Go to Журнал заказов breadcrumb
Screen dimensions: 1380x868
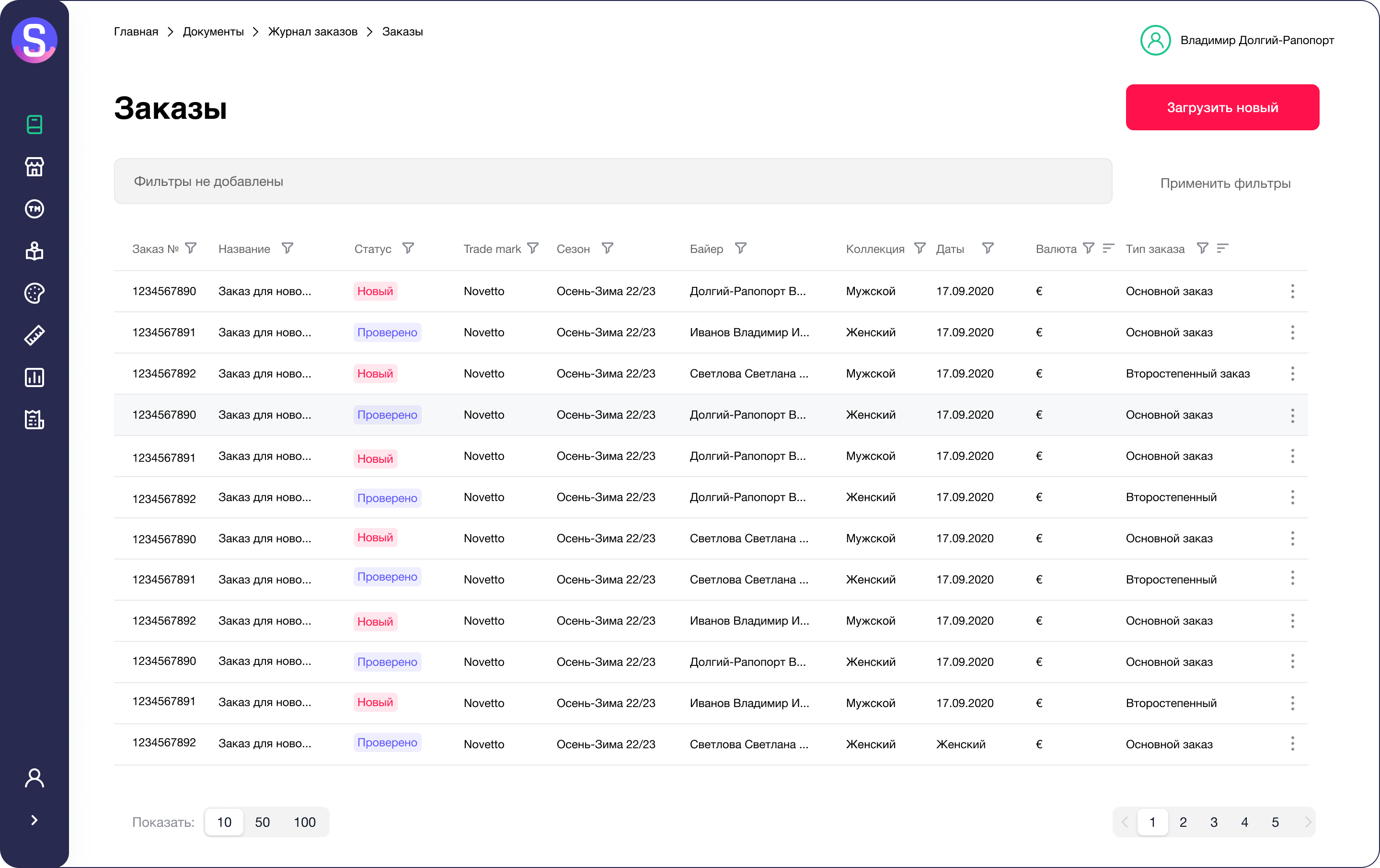[312, 32]
